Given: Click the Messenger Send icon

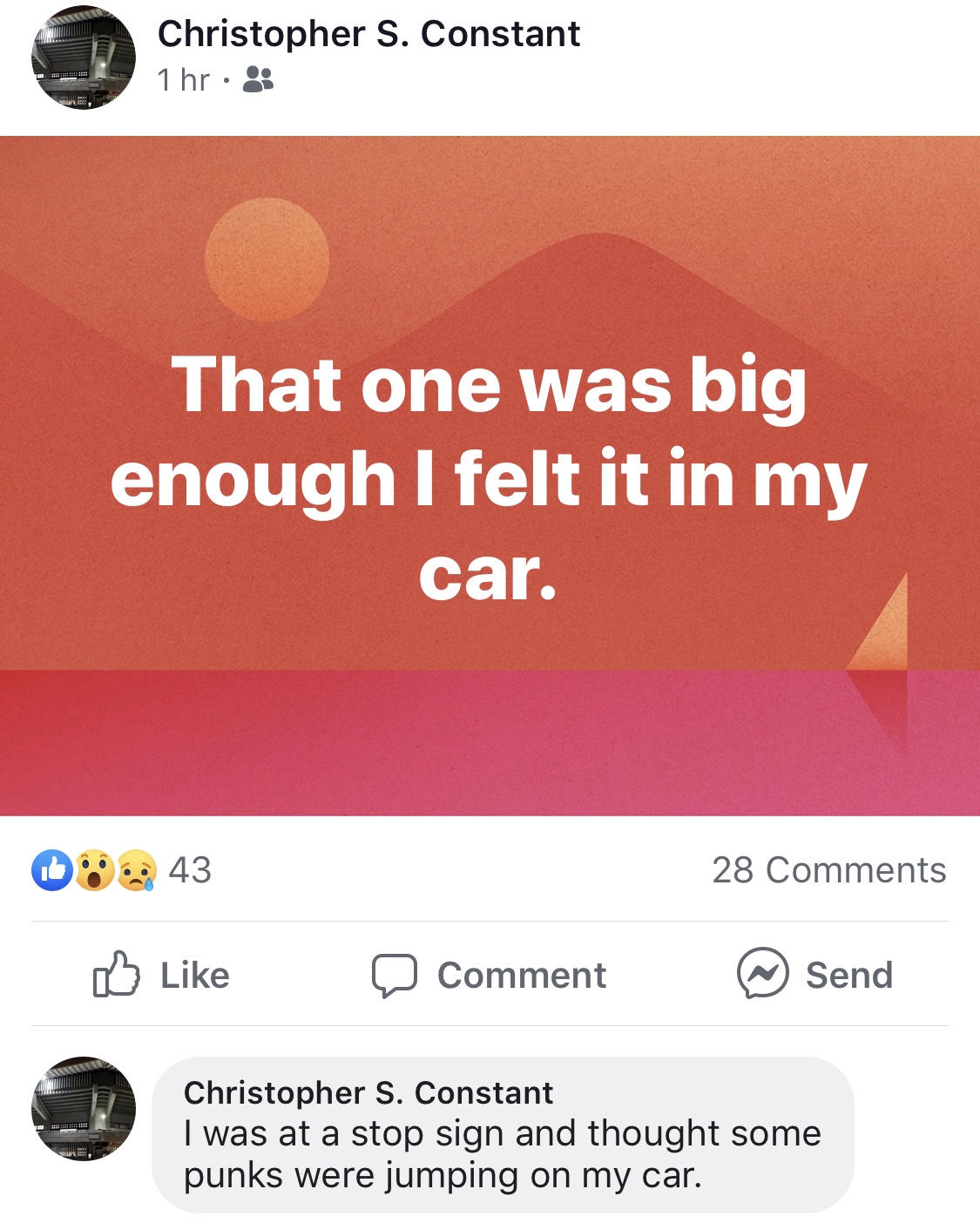Looking at the screenshot, I should [x=762, y=973].
